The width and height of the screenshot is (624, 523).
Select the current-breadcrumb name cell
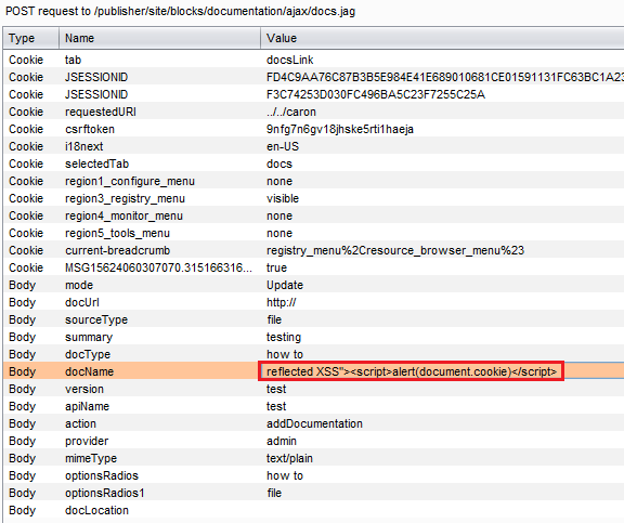pos(117,250)
